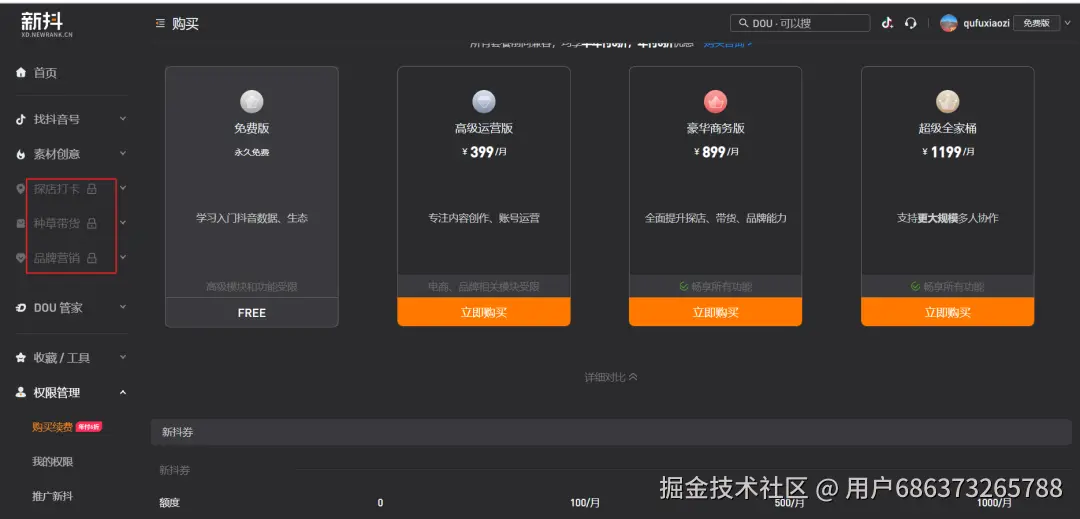Click the 免费版 badge in header
The width and height of the screenshot is (1080, 519).
point(1037,23)
